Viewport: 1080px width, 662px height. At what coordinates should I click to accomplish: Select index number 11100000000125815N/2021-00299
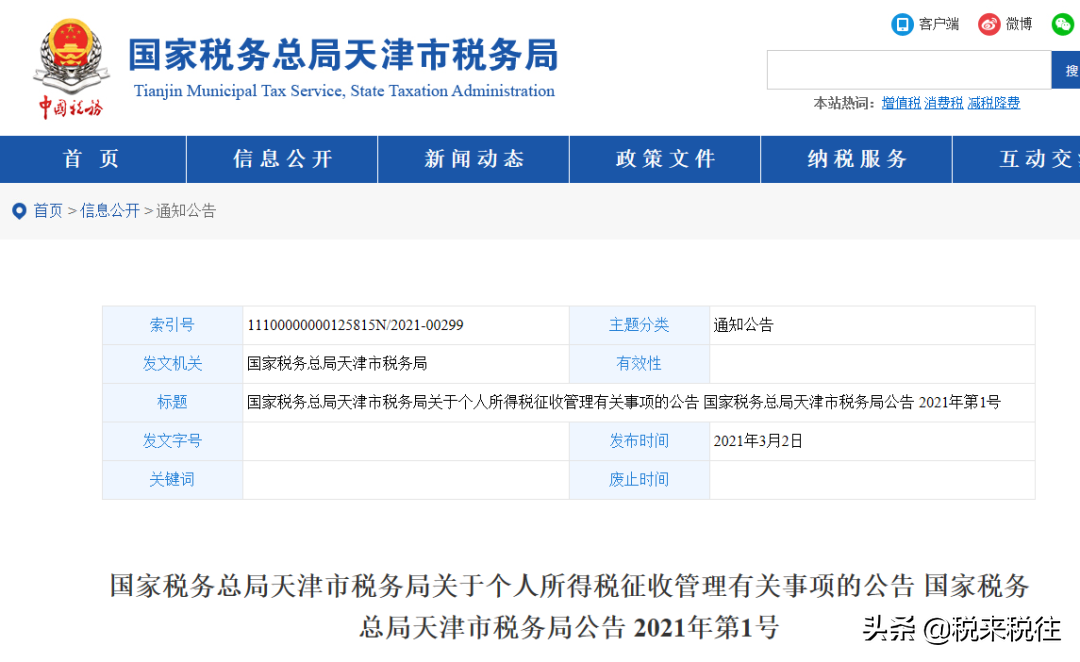tap(355, 325)
